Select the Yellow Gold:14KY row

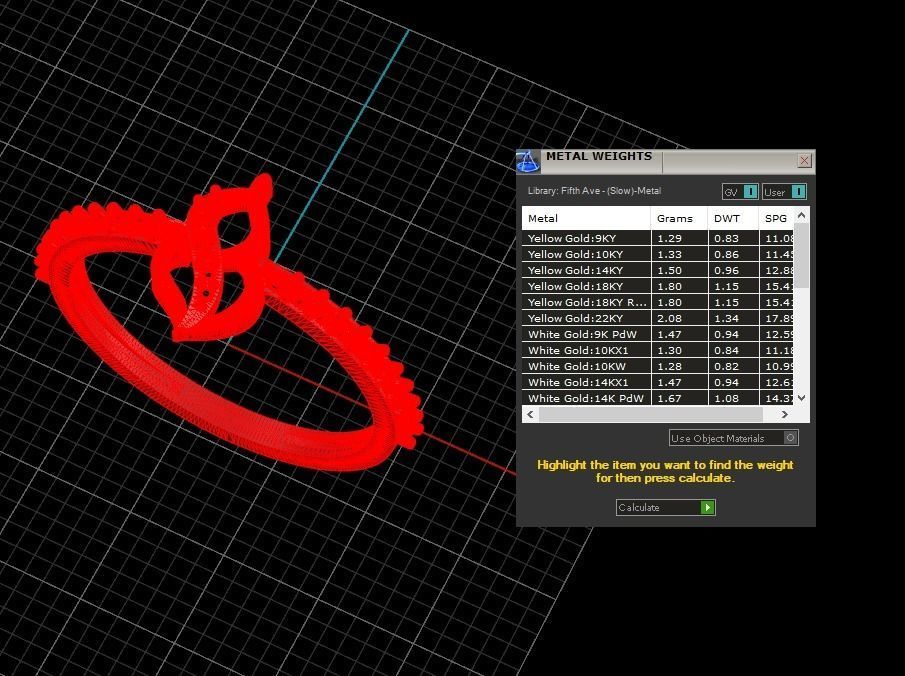(x=657, y=270)
